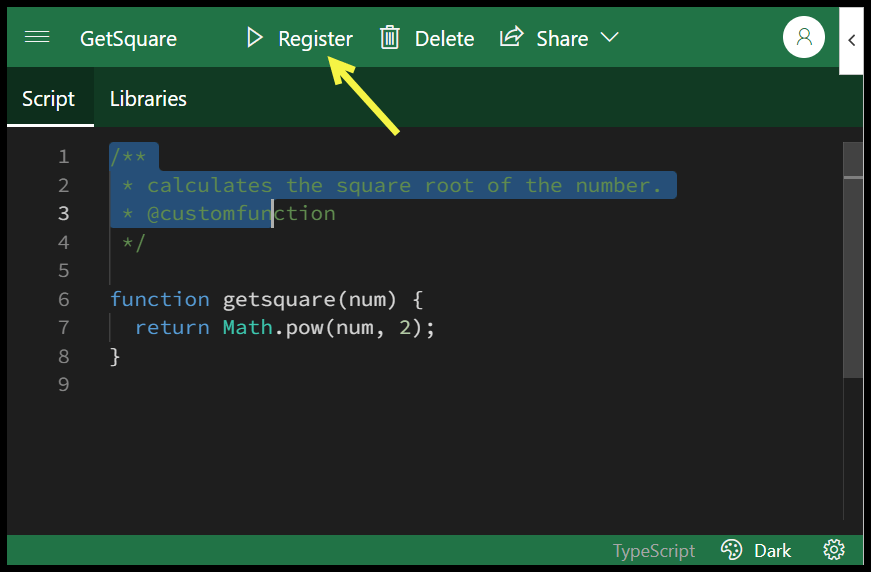
Task: Click the trash can Delete icon
Action: point(390,38)
